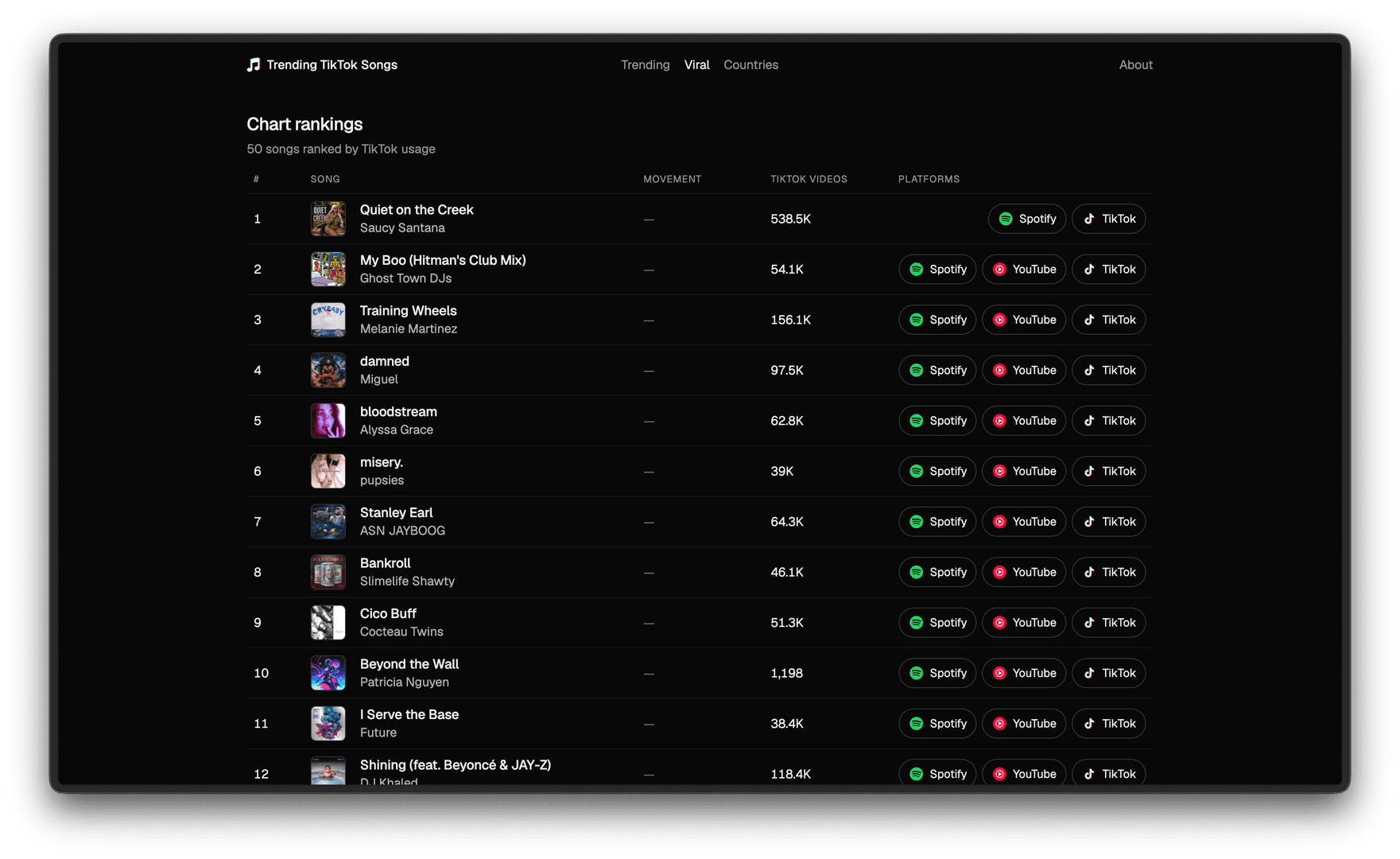The image size is (1400, 859).
Task: Open YouTube for Beyond the Wall
Action: point(1024,674)
